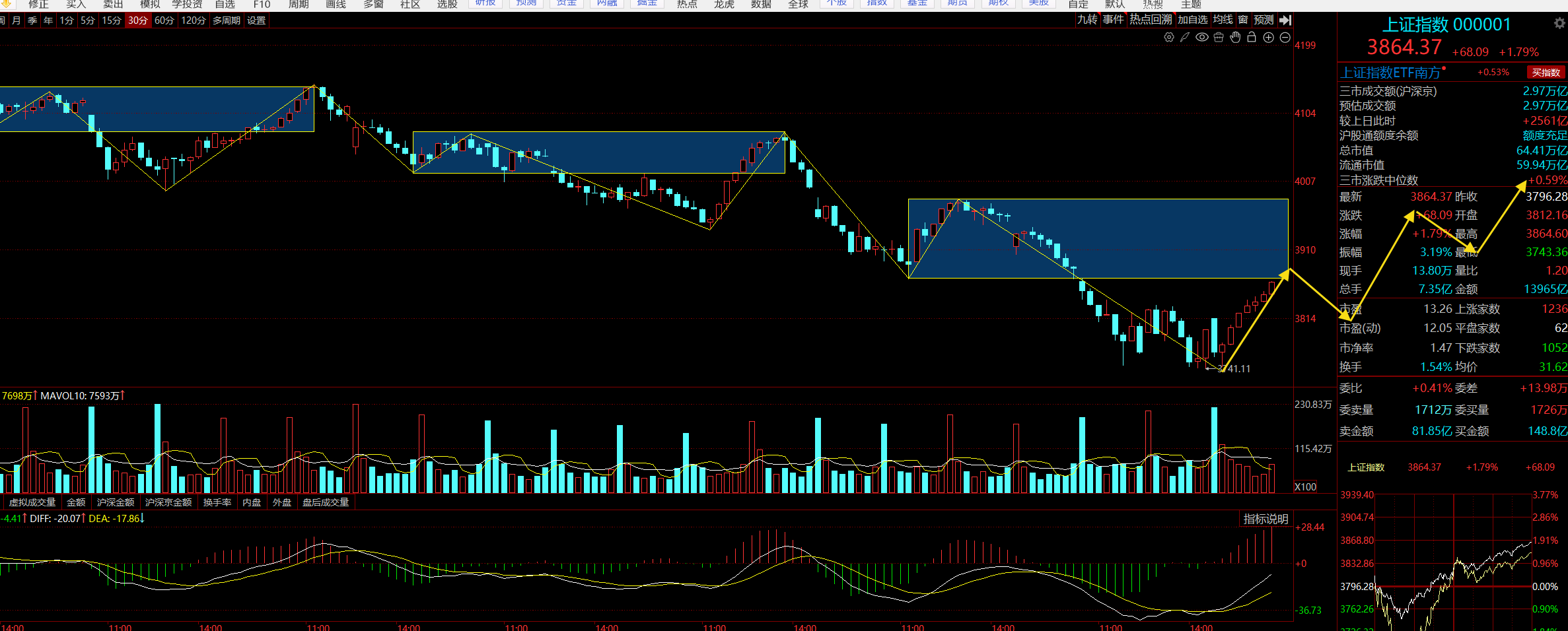Open the 龙虎 menu
1568x631 pixels.
(x=724, y=5)
